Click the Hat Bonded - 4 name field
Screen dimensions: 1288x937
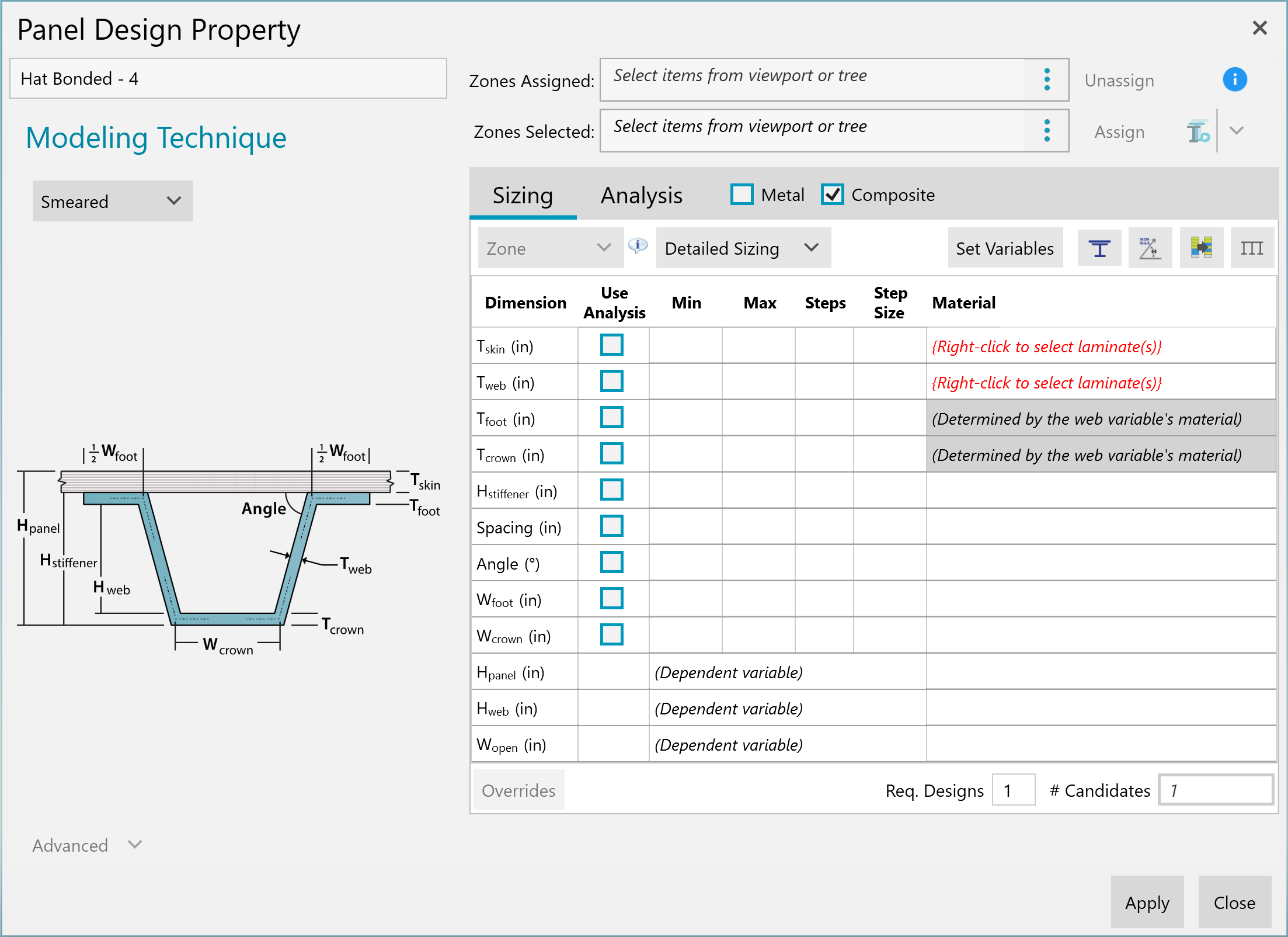click(x=228, y=78)
